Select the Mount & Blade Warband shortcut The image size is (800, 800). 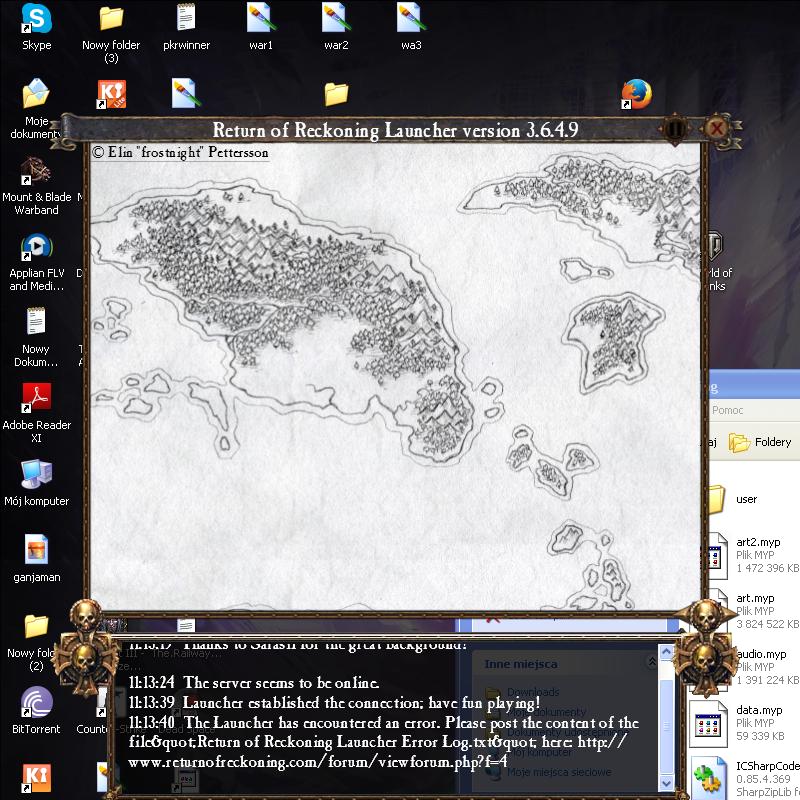point(37,186)
